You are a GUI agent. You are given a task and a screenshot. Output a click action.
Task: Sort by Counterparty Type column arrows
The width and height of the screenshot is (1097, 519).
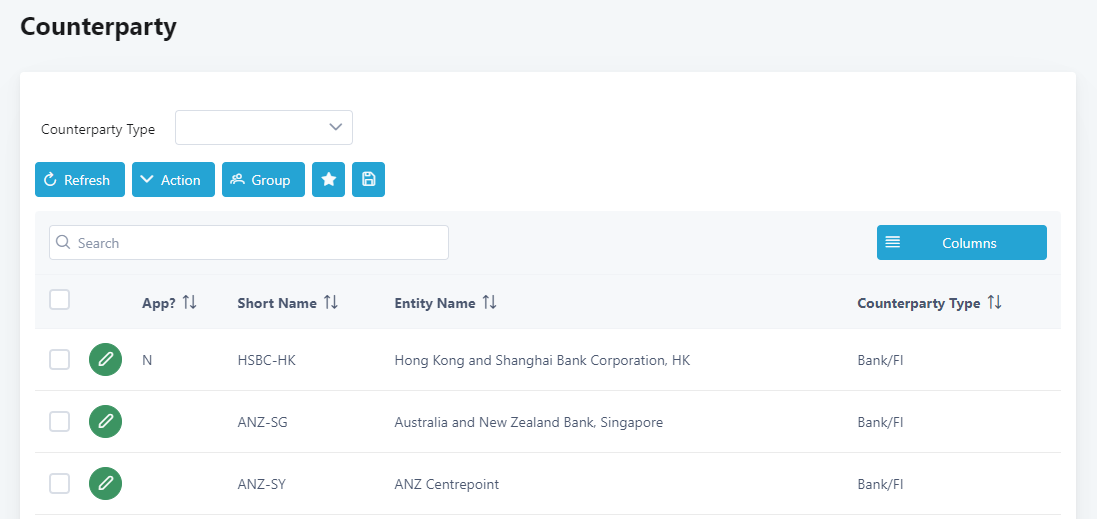tap(994, 303)
